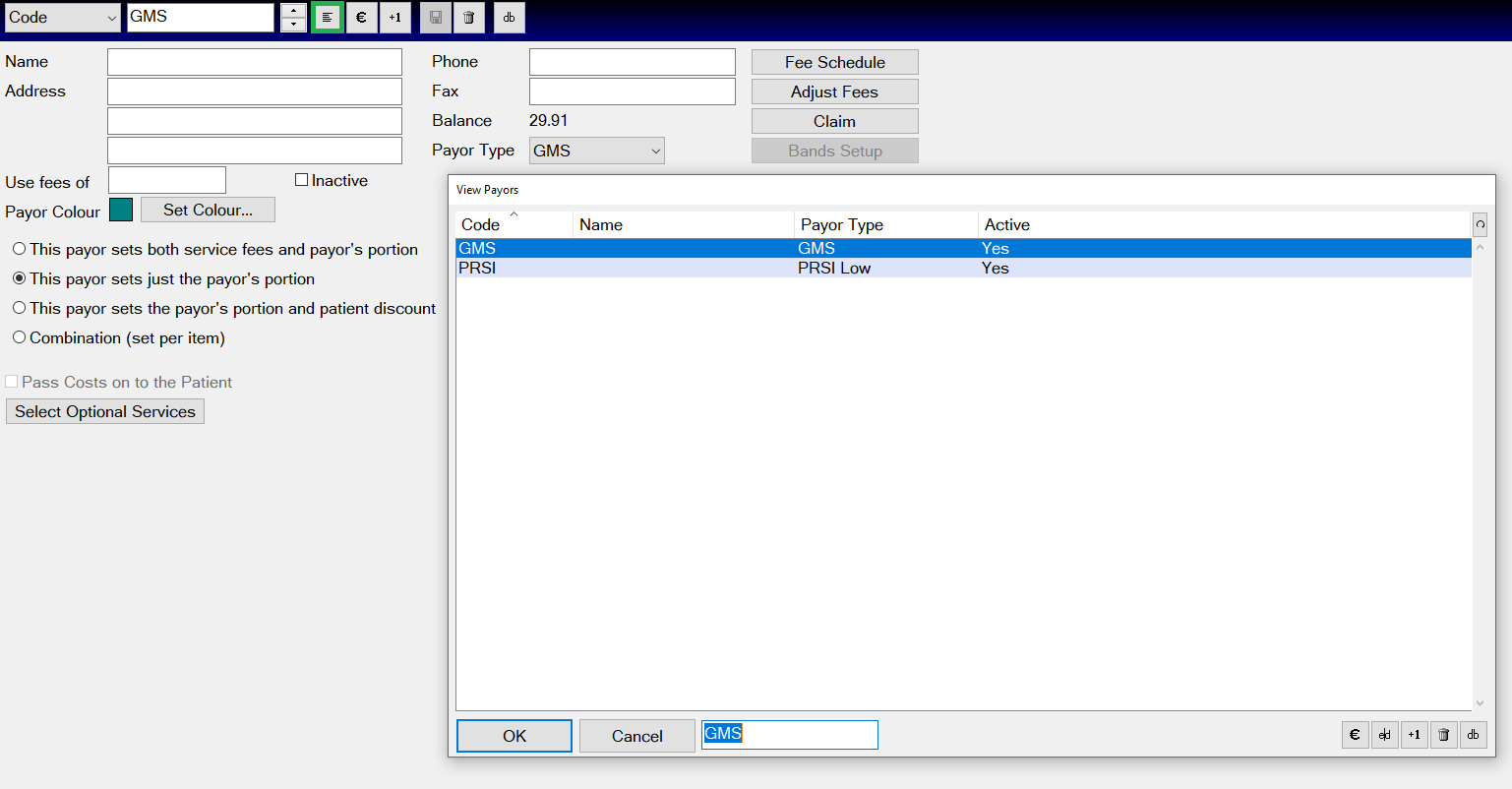Select the PRSI row in payors list
1512x789 pixels.
click(477, 268)
